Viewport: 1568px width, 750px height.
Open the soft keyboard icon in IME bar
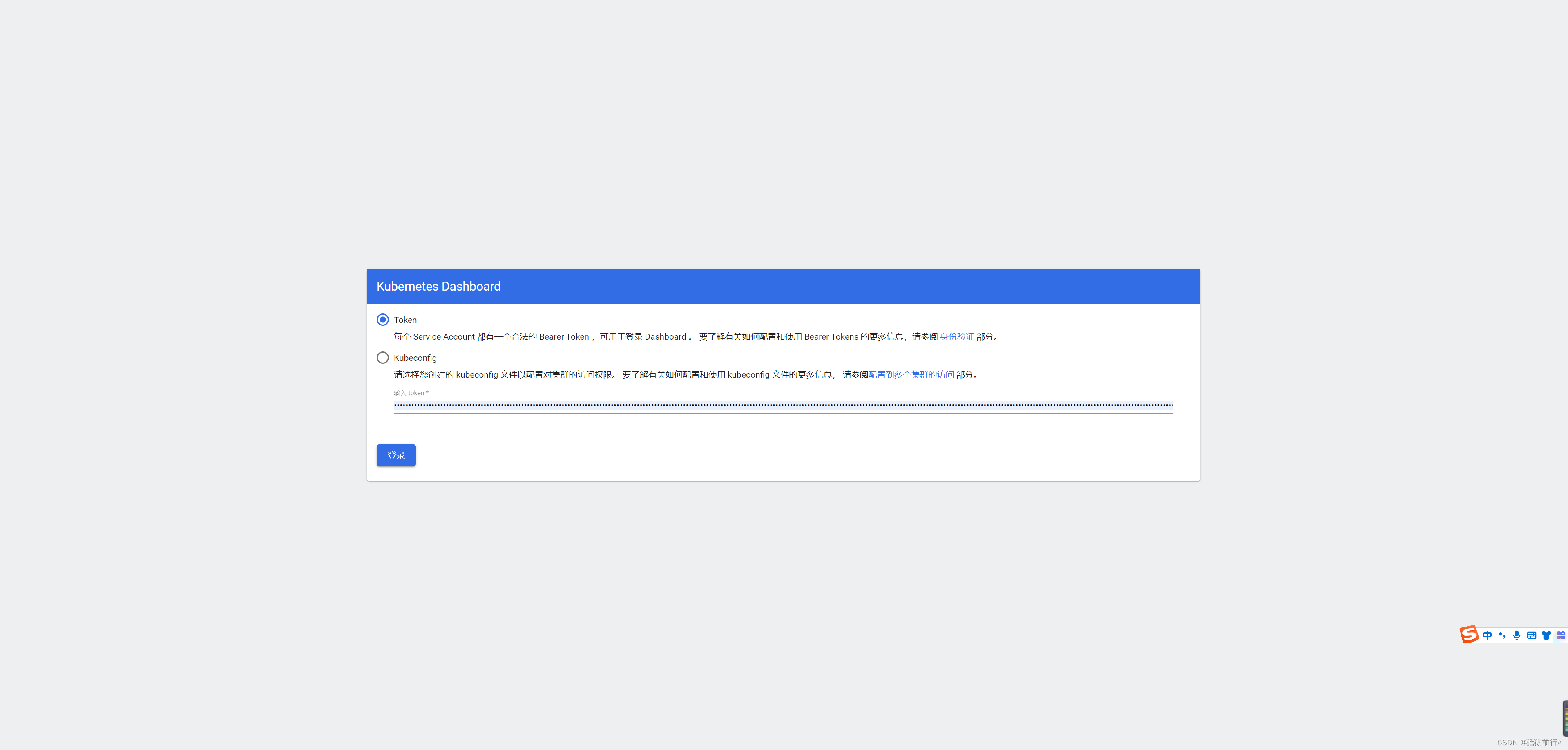point(1532,635)
